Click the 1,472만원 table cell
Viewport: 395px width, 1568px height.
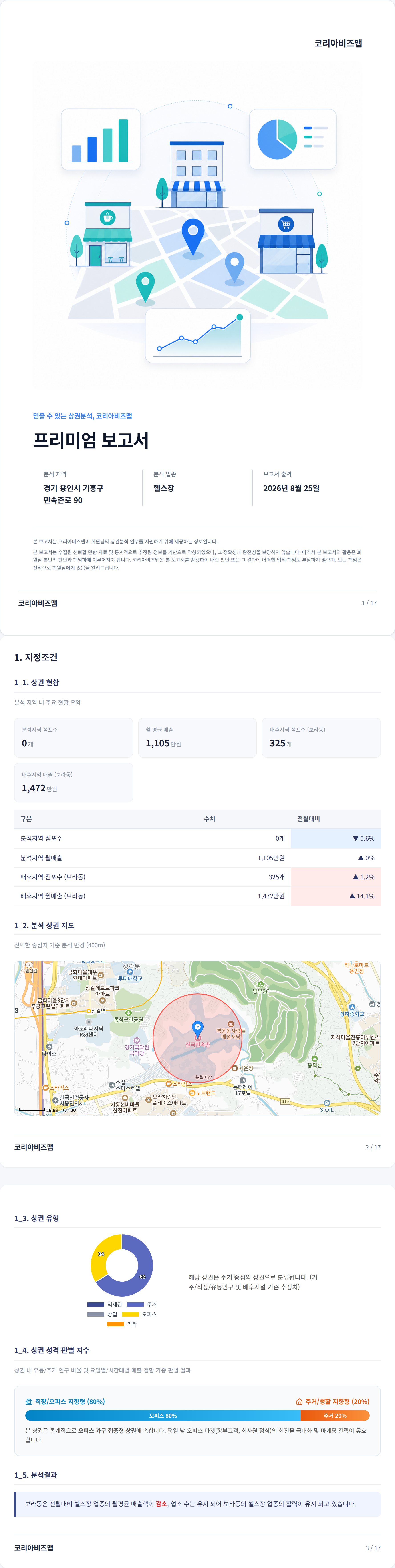point(271,896)
